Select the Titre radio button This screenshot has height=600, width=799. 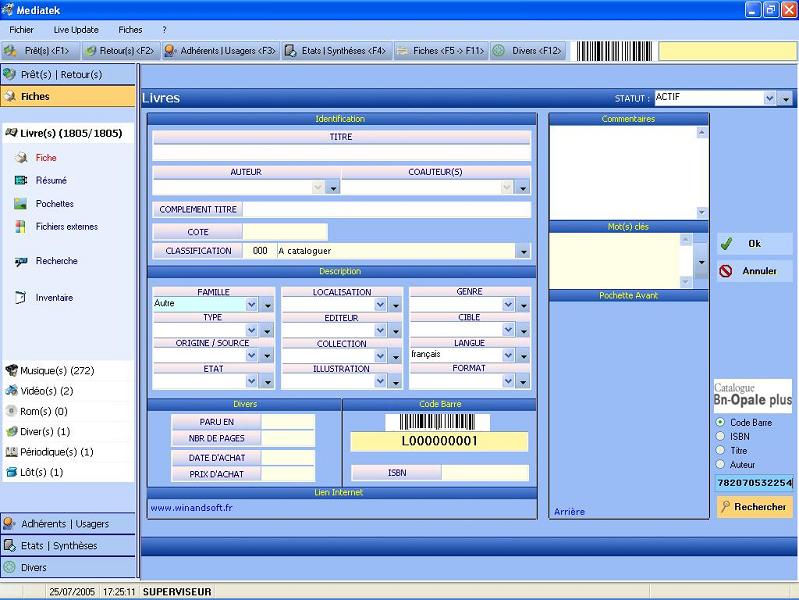tap(720, 450)
